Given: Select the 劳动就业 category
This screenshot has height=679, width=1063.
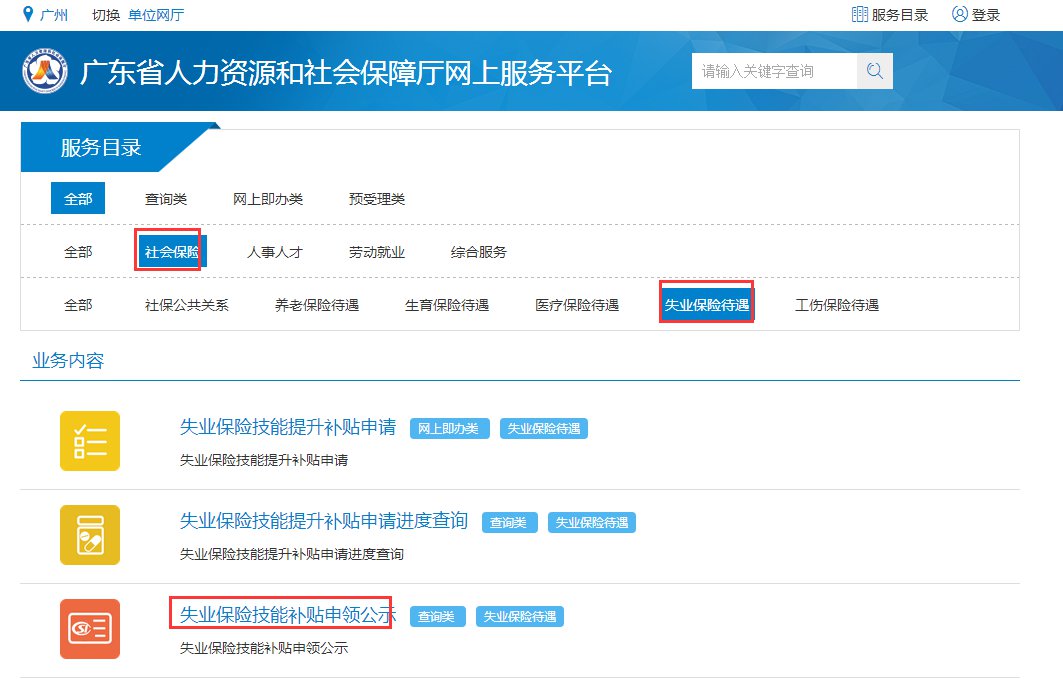Looking at the screenshot, I should (x=377, y=252).
